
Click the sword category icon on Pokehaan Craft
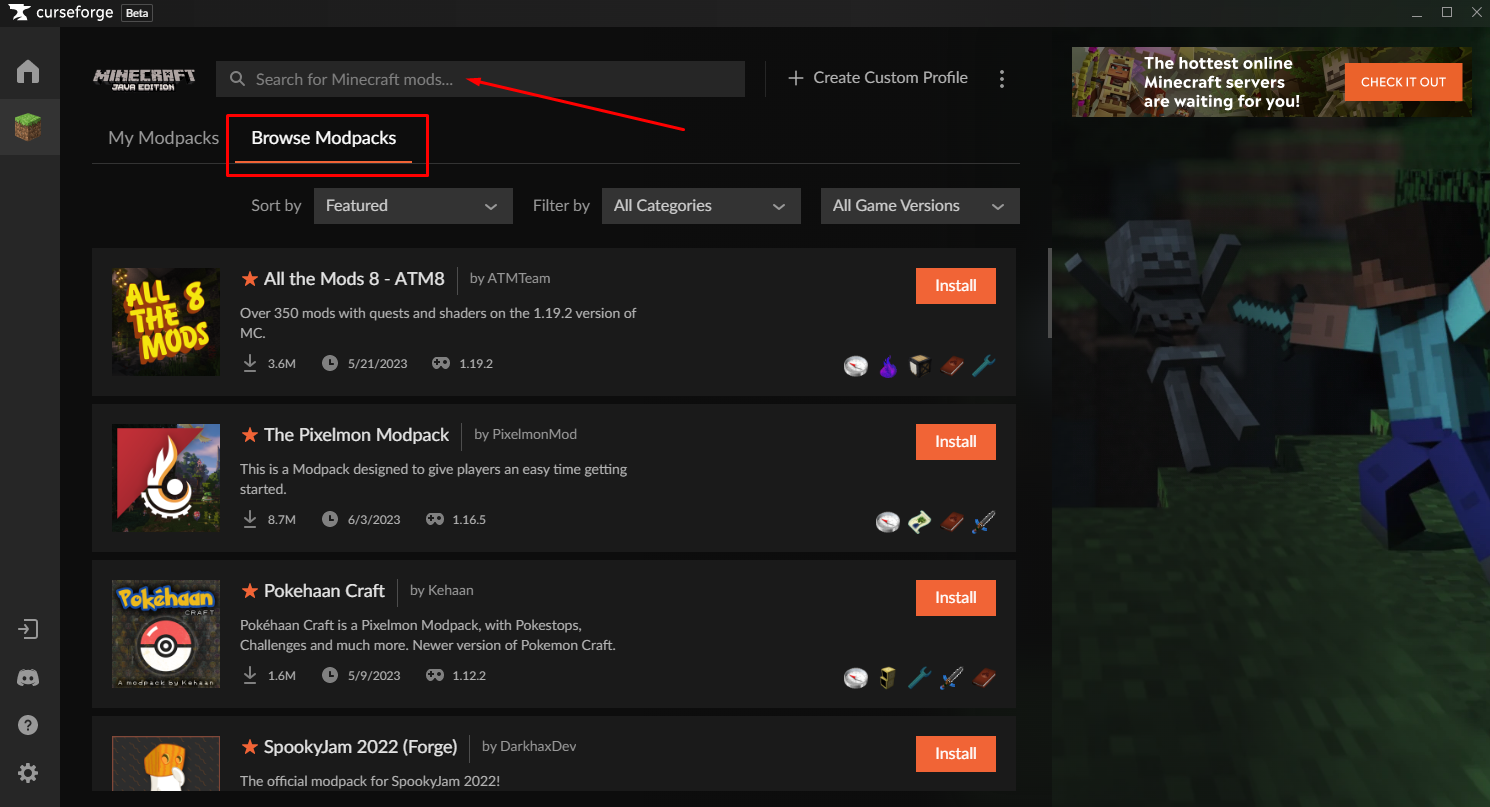coord(952,678)
